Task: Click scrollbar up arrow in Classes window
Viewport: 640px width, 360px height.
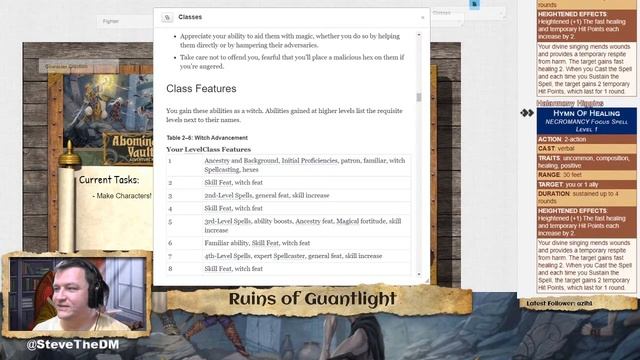Action: (419, 36)
